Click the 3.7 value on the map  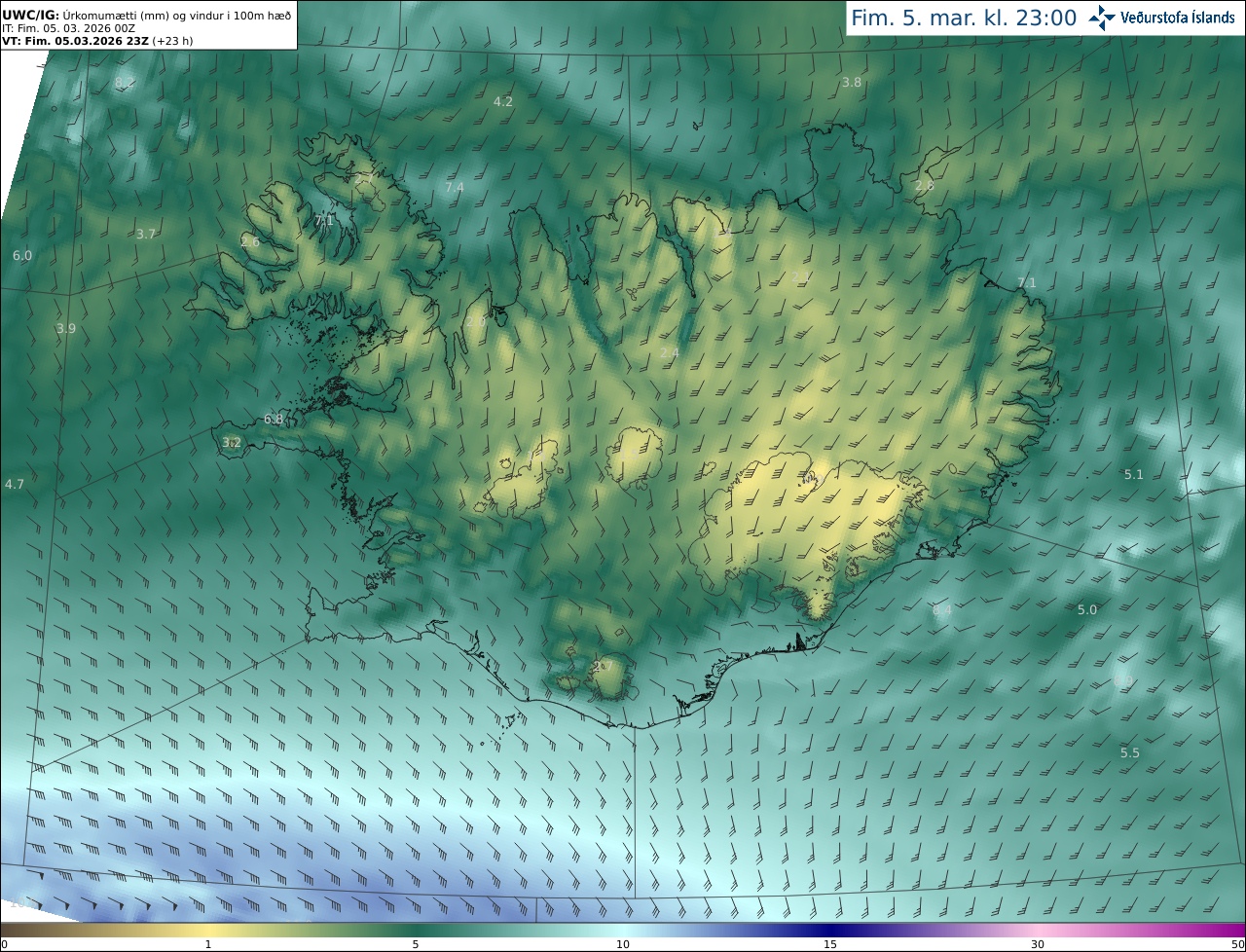click(146, 235)
